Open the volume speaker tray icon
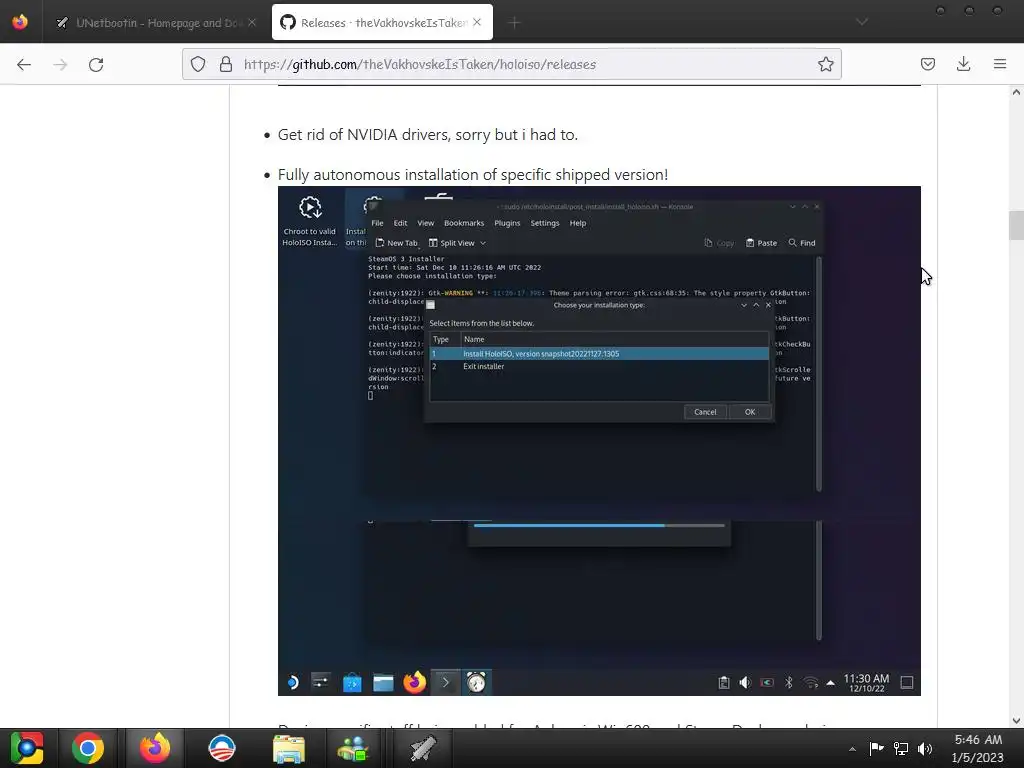The image size is (1024, 768). click(x=925, y=748)
